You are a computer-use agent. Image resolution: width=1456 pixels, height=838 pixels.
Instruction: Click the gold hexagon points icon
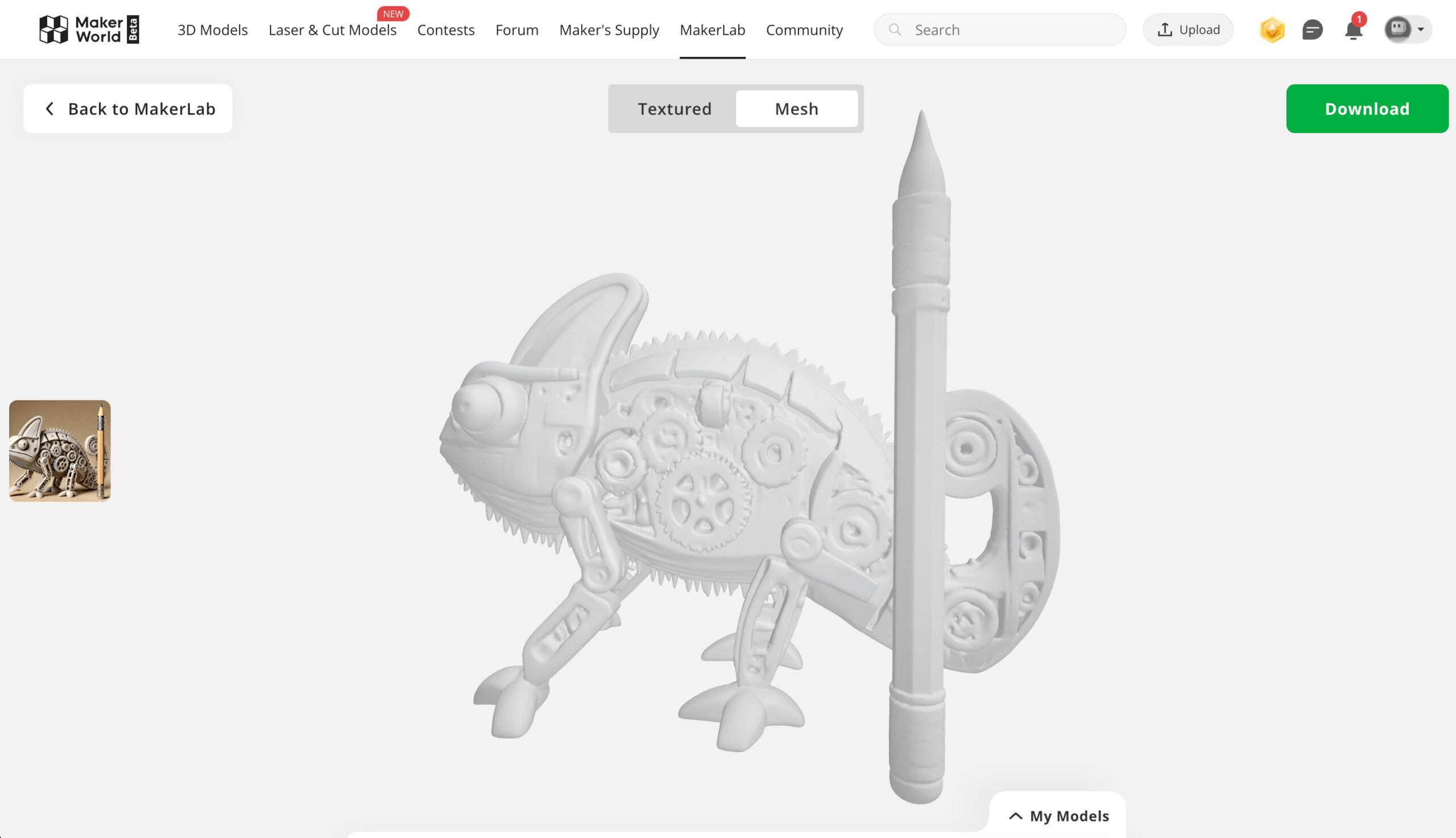(1272, 30)
